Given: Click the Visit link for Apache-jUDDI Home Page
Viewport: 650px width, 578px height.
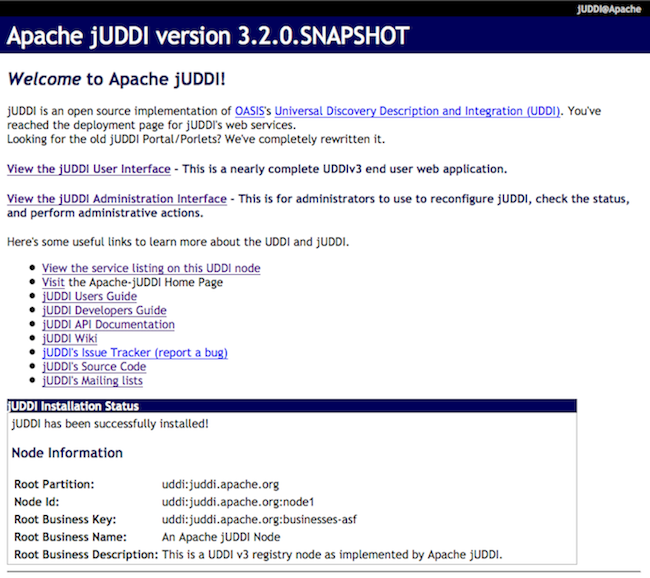Looking at the screenshot, I should click(53, 282).
